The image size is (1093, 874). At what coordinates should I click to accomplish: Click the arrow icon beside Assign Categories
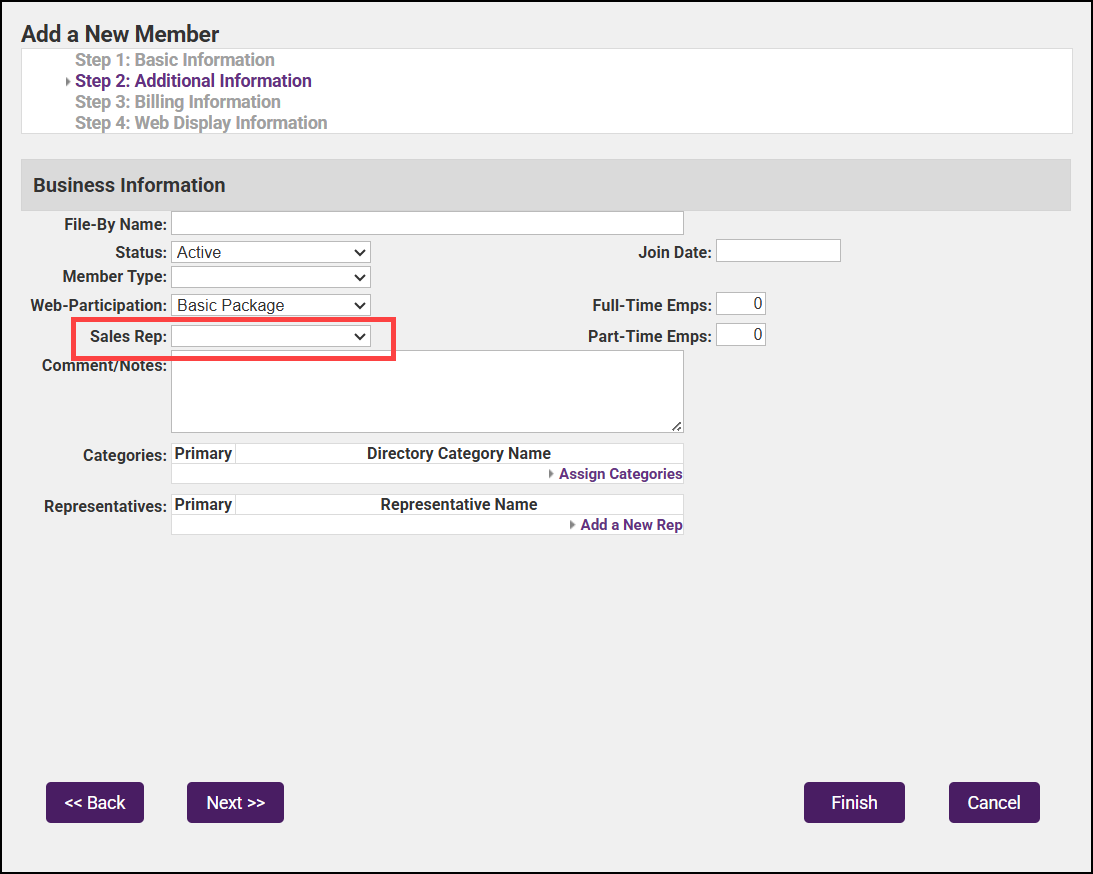(x=551, y=474)
